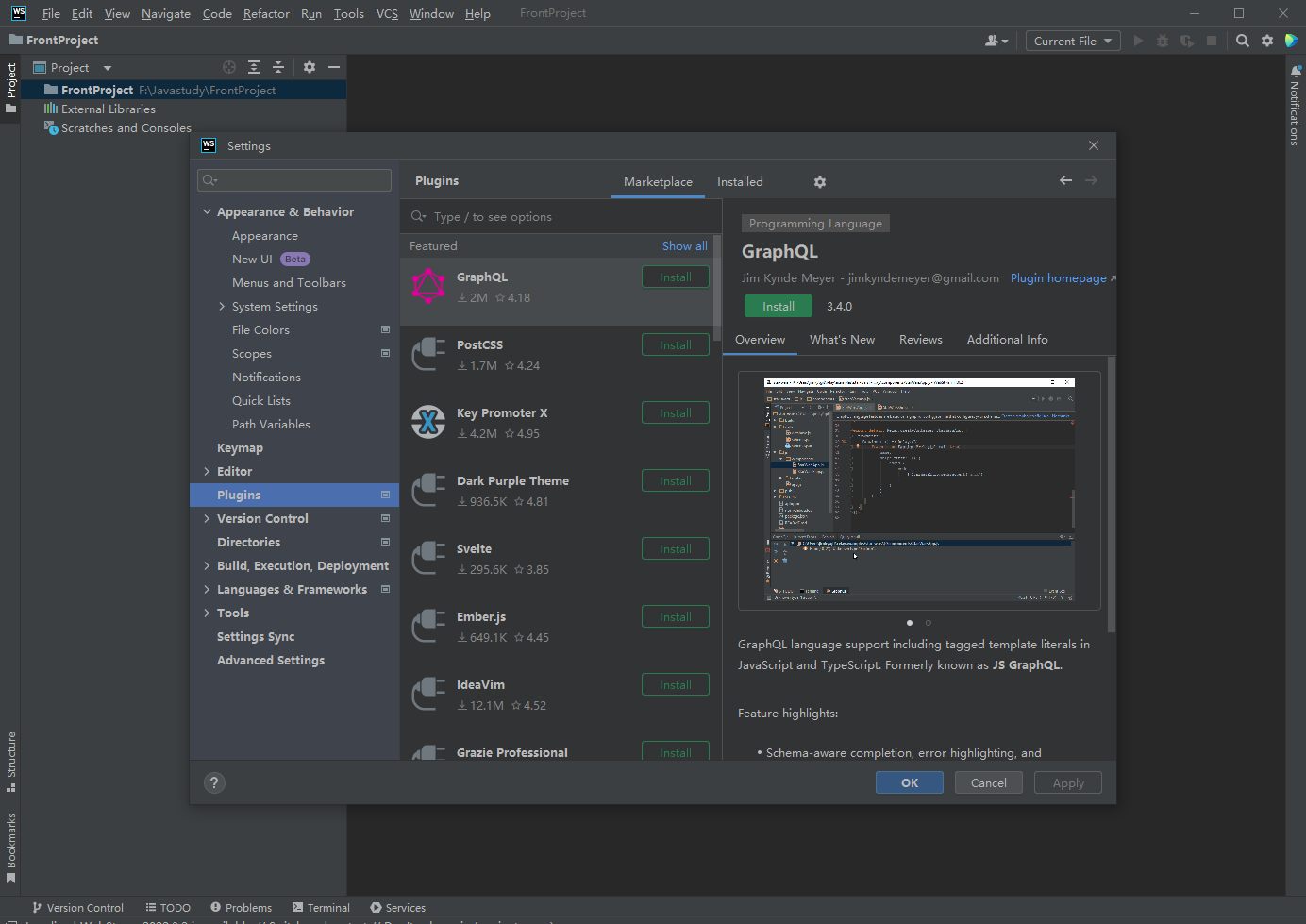Select Scratches and Consoles in Project tree
Image resolution: width=1306 pixels, height=924 pixels.
pyautogui.click(x=126, y=128)
